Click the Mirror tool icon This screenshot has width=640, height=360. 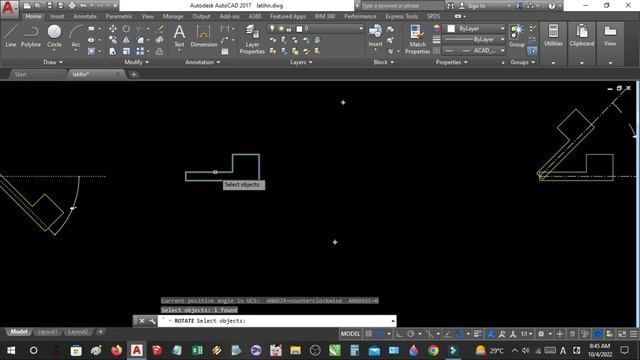(x=126, y=40)
